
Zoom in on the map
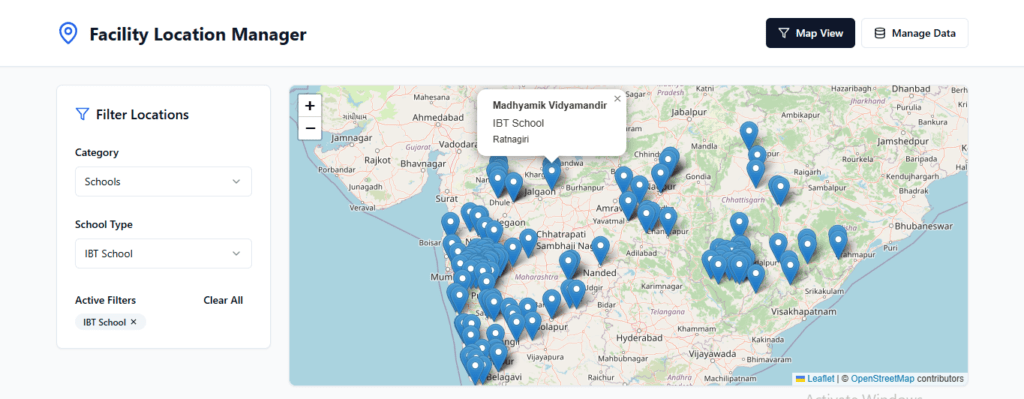click(x=310, y=105)
